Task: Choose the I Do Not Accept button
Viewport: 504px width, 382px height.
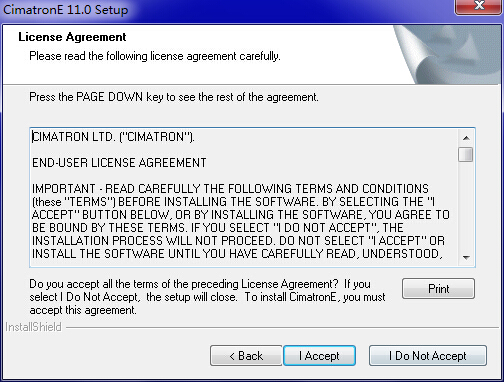Action: click(428, 356)
